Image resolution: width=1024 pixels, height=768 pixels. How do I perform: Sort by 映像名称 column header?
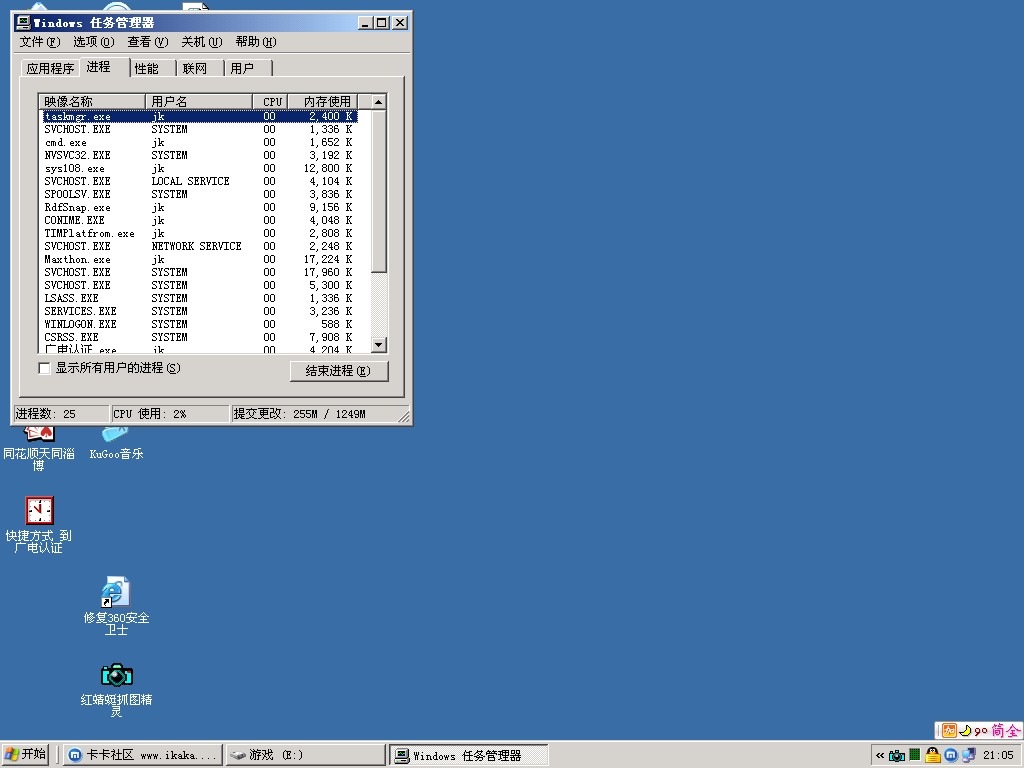point(92,102)
